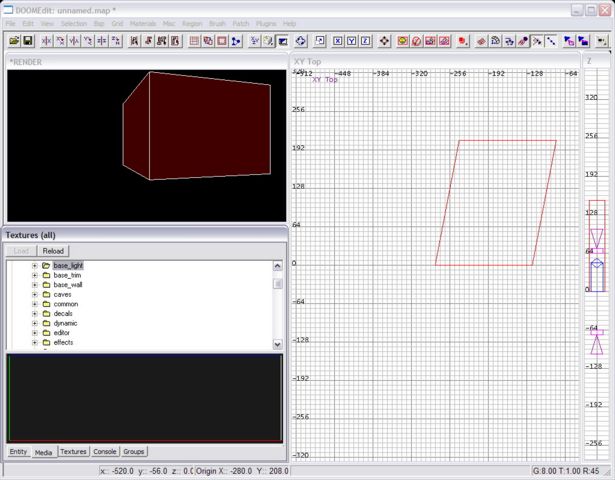Select the caves folder label
Screen dimensions: 615x480
pyautogui.click(x=62, y=295)
